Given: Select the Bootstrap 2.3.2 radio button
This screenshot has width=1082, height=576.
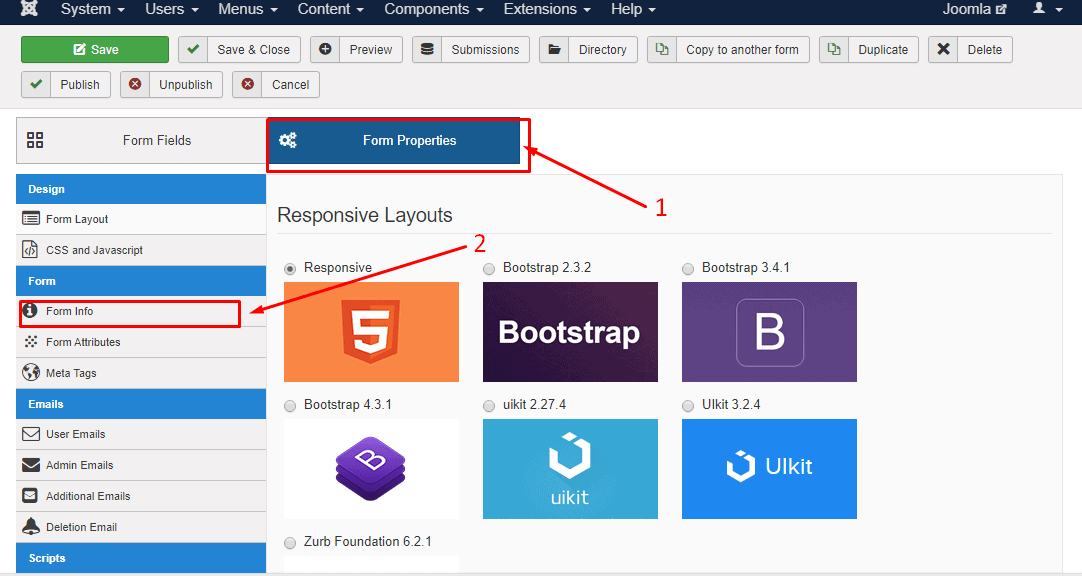Looking at the screenshot, I should coord(489,269).
